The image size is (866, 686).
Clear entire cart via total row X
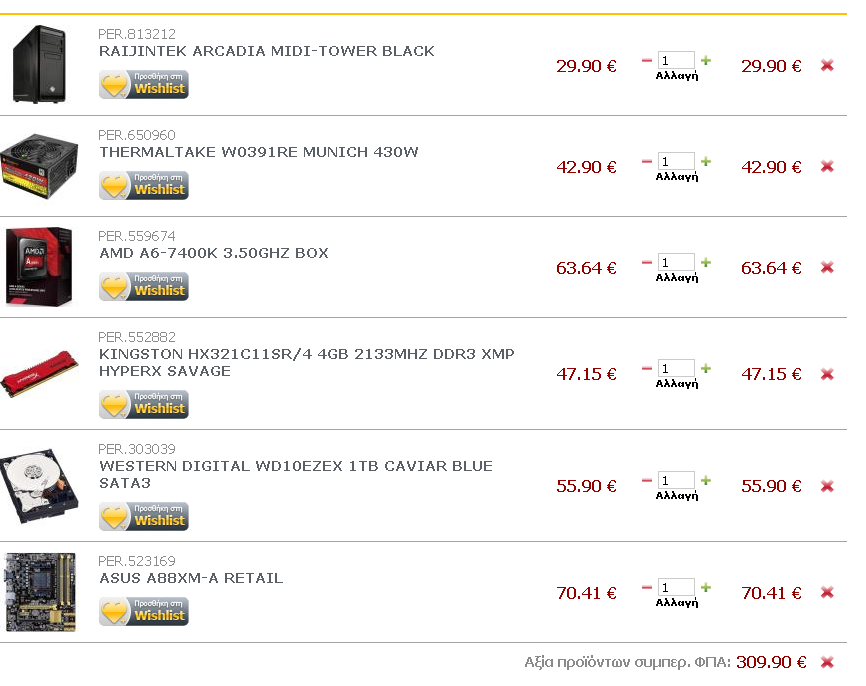827,661
